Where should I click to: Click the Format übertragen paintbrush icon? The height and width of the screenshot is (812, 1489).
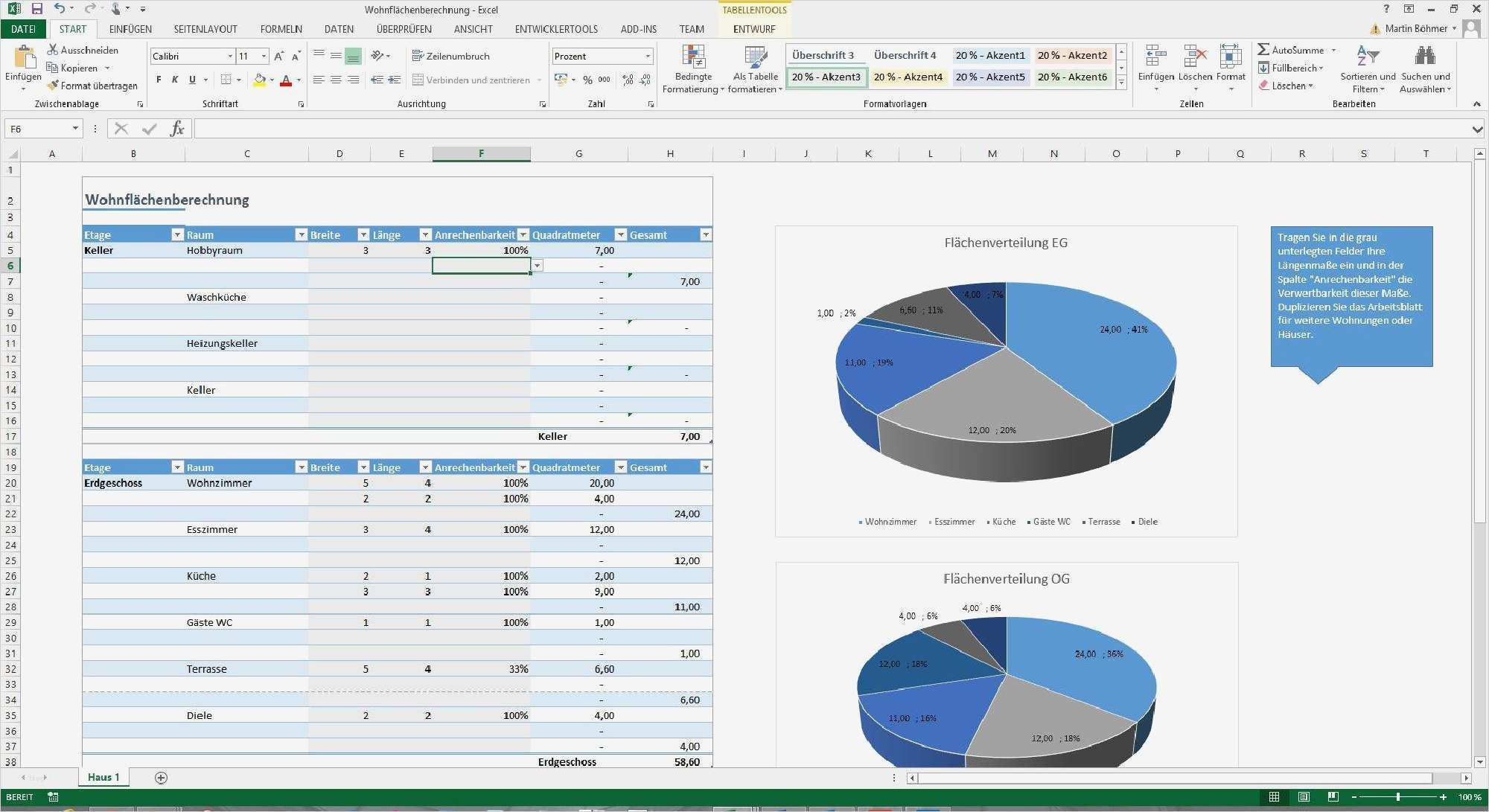(53, 86)
